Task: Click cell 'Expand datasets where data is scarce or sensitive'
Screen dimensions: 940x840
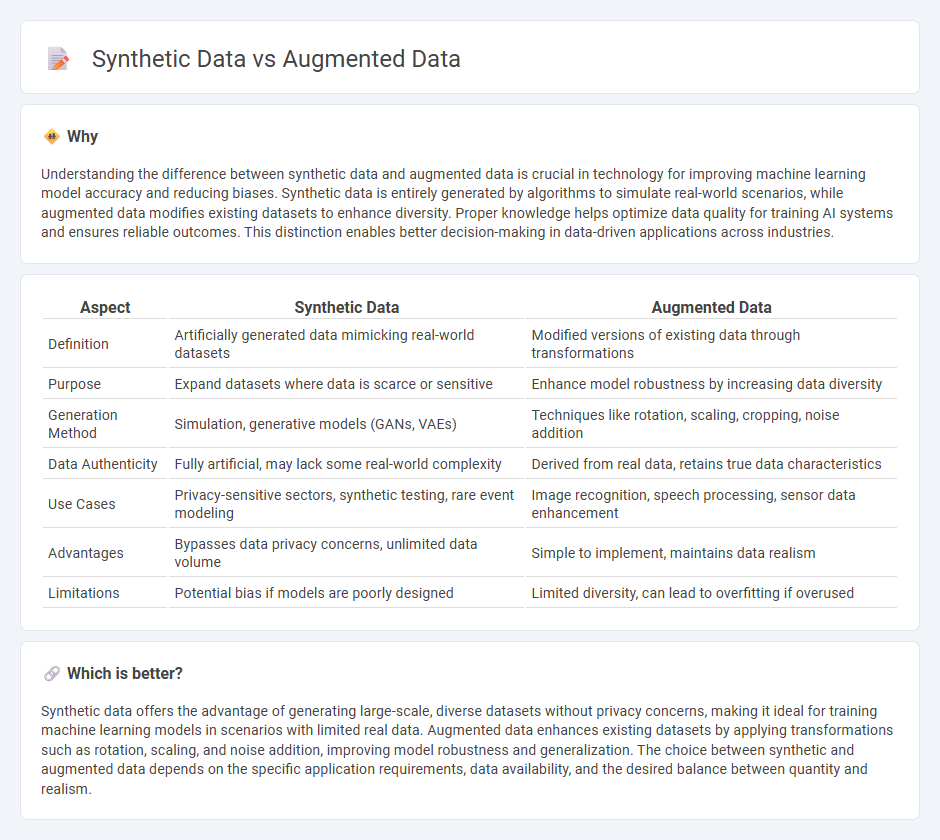Action: [x=347, y=384]
